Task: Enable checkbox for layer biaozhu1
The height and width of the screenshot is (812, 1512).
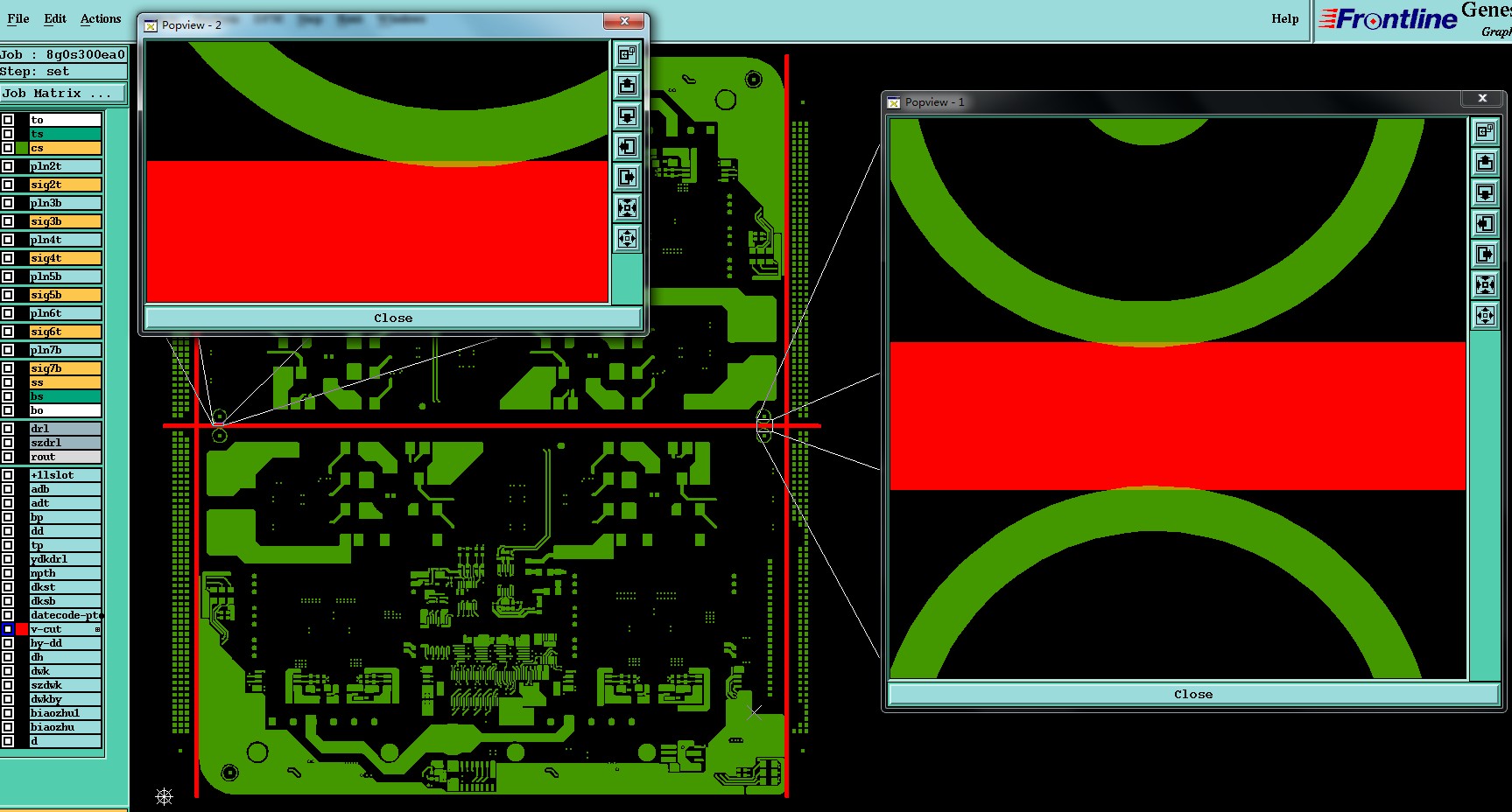Action: pos(8,713)
